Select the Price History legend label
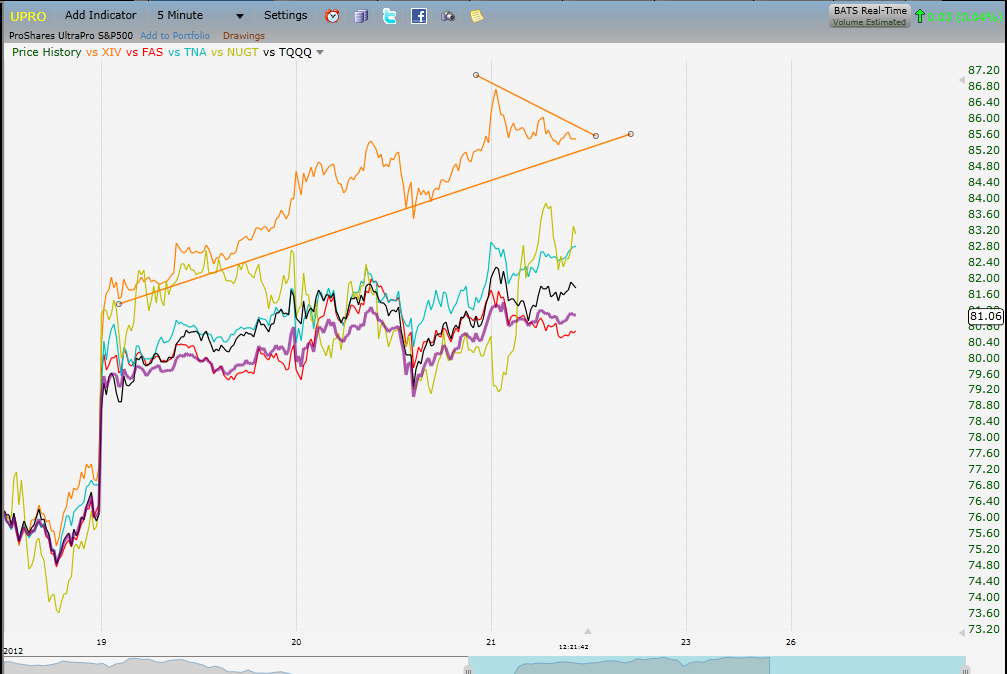This screenshot has height=674, width=1007. [x=46, y=52]
